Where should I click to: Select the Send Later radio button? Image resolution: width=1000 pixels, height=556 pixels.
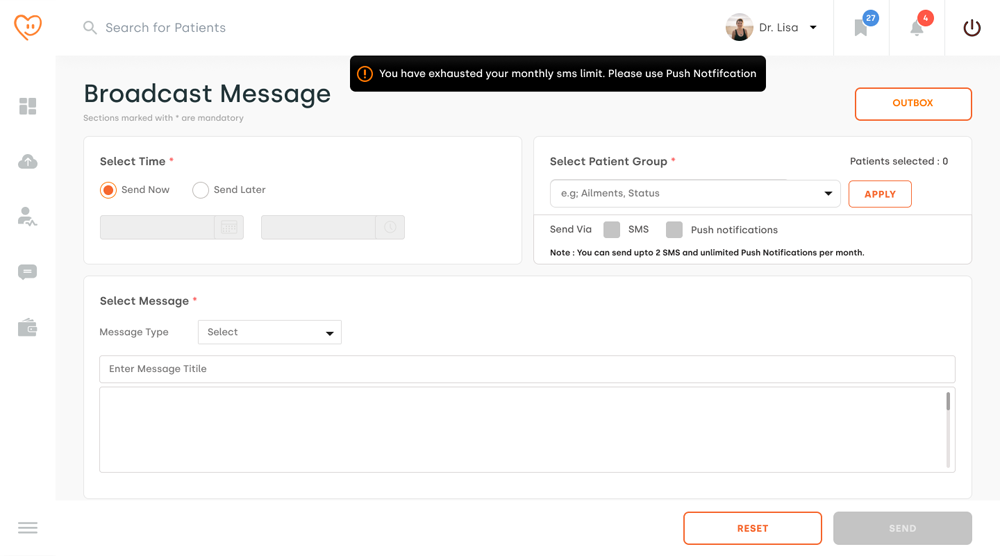click(201, 190)
